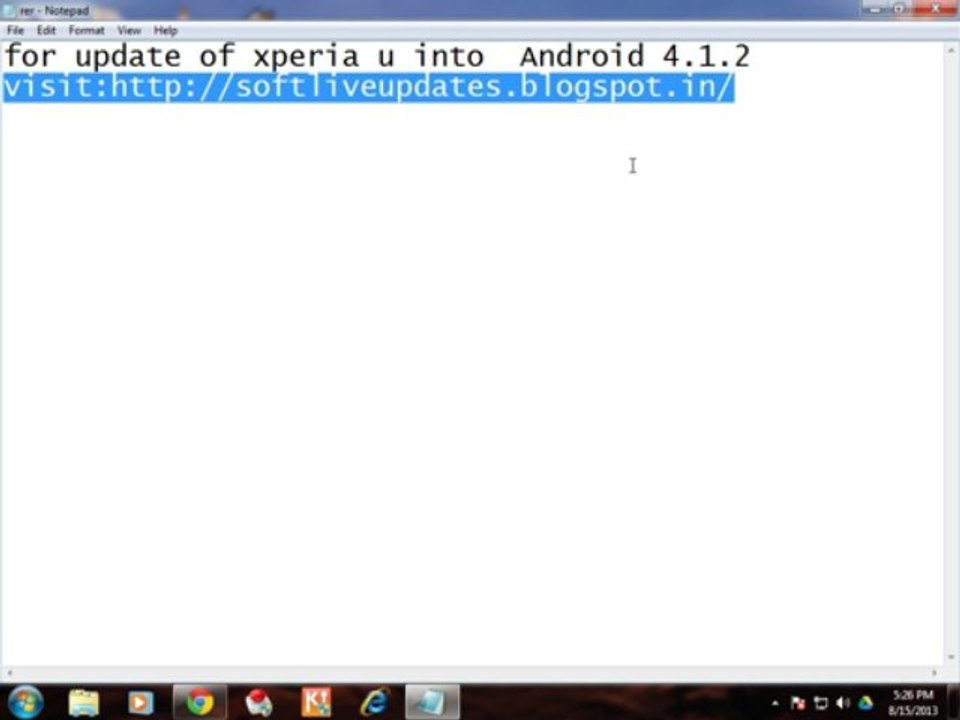Viewport: 960px width, 720px height.
Task: Open the Action Center flag icon
Action: 798,703
